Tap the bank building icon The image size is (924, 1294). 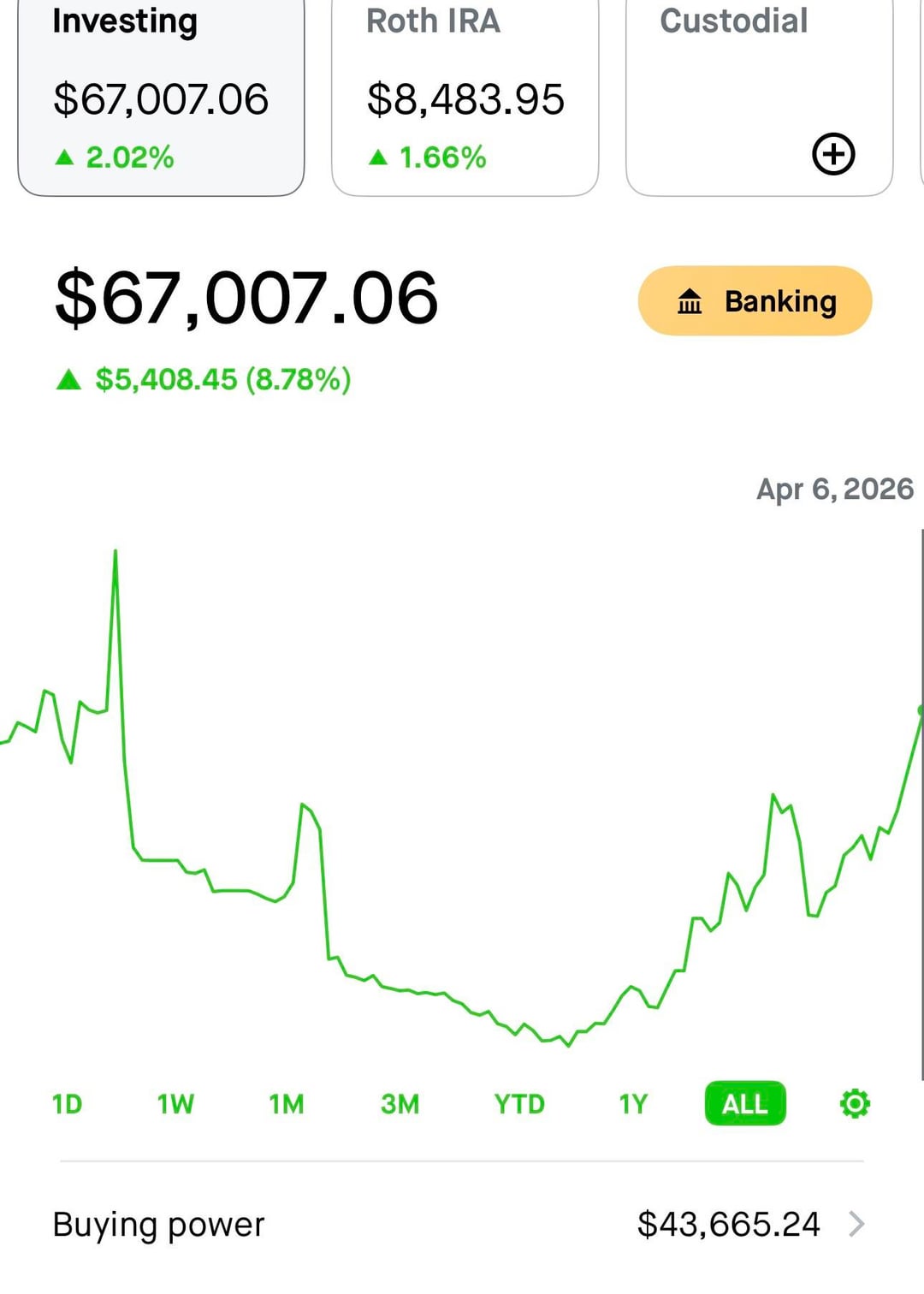coord(690,301)
